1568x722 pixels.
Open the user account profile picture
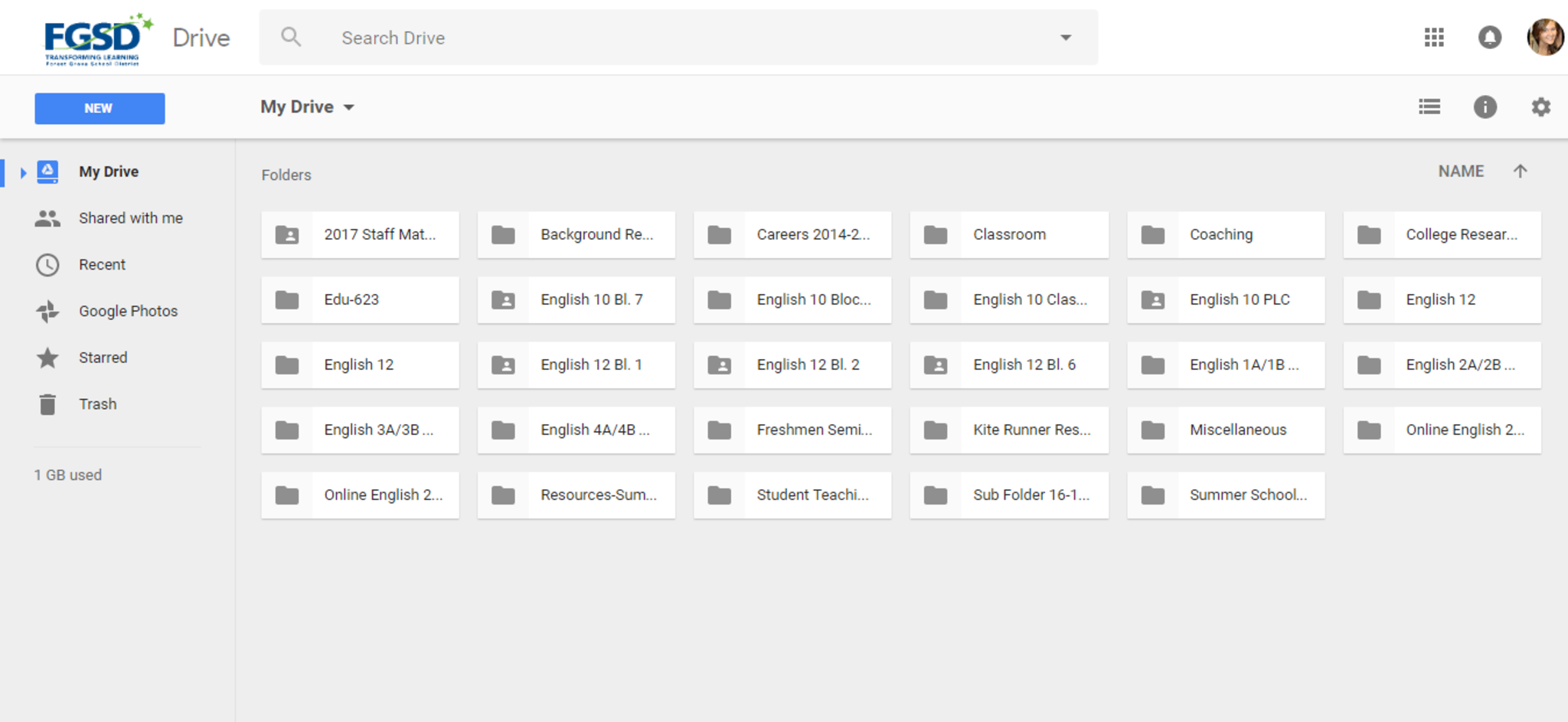1545,38
